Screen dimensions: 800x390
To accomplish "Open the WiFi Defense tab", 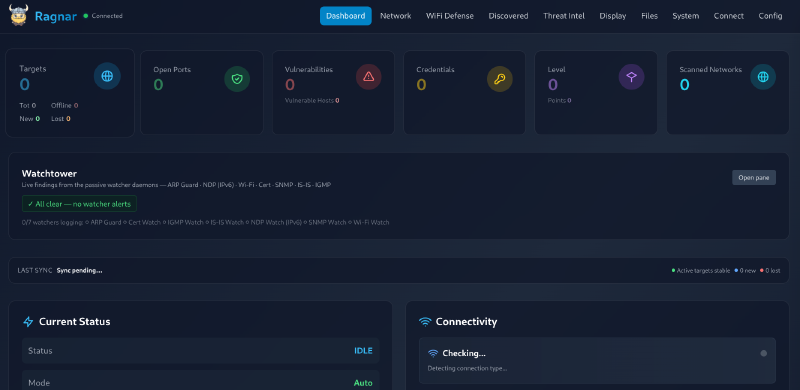I will (449, 16).
